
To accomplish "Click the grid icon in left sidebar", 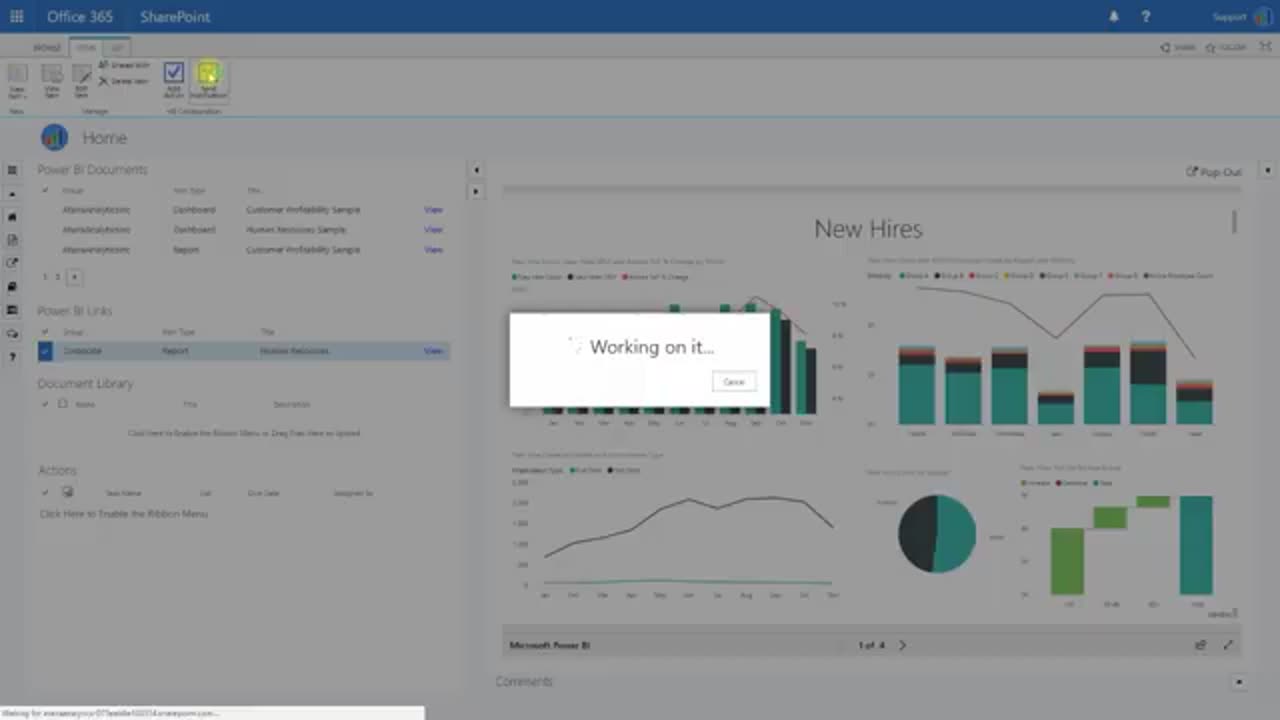I will click(12, 171).
